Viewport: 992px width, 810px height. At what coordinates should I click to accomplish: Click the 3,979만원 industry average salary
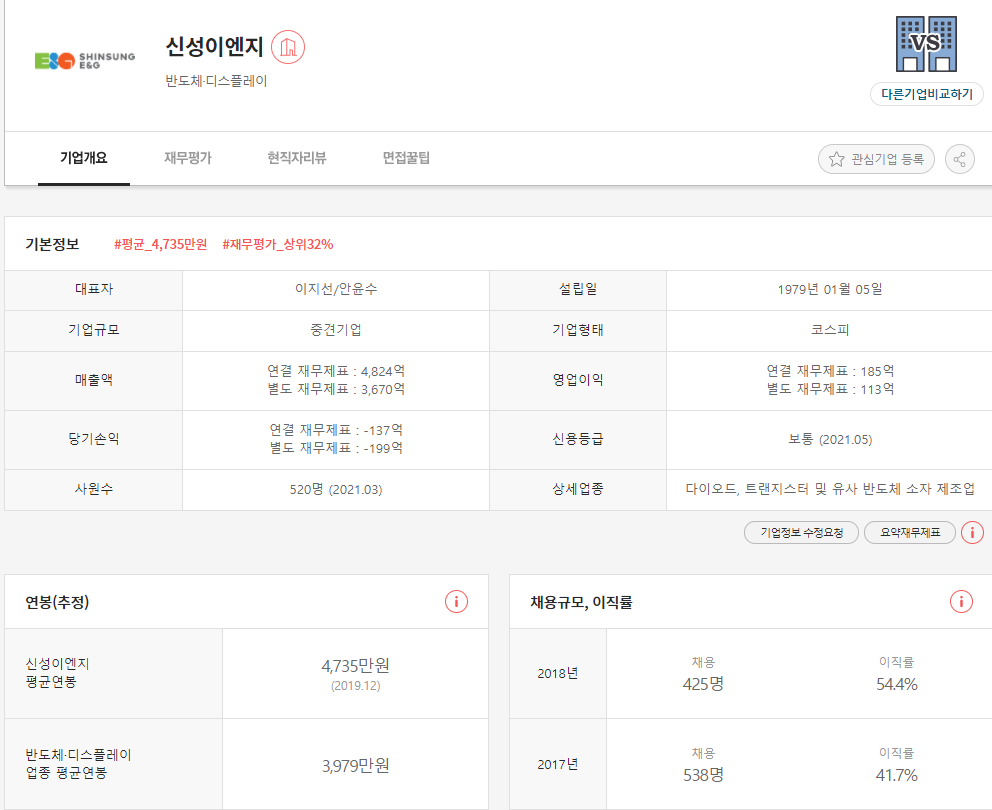point(356,766)
